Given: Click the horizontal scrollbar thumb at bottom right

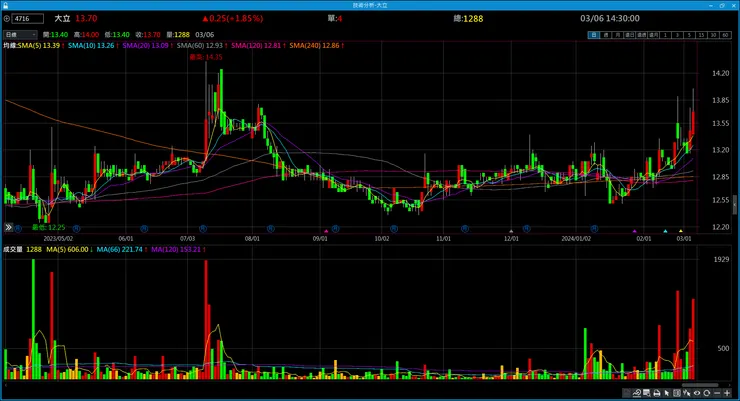Looking at the screenshot, I should [x=700, y=385].
